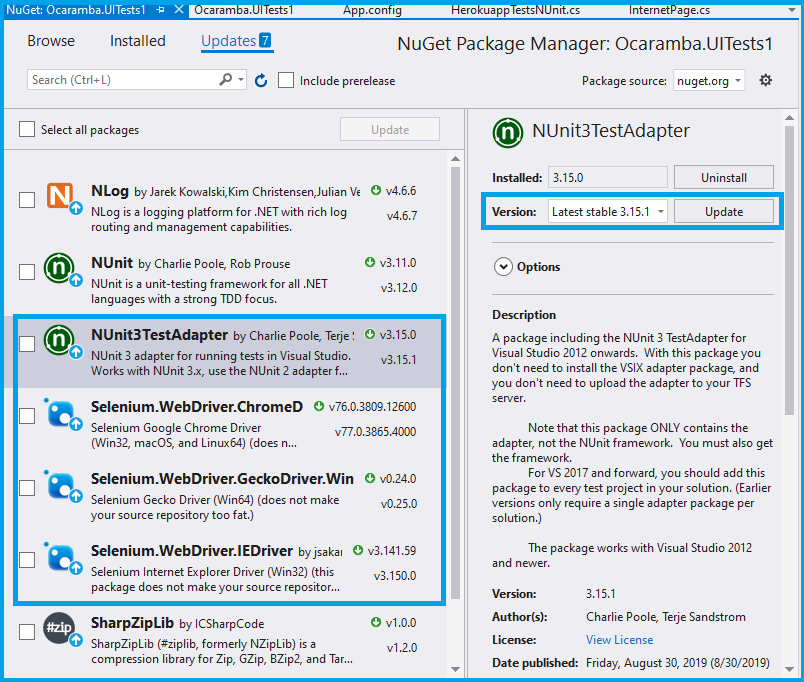Click the Selenium.WebDriver.IEDriver package name

(192, 551)
